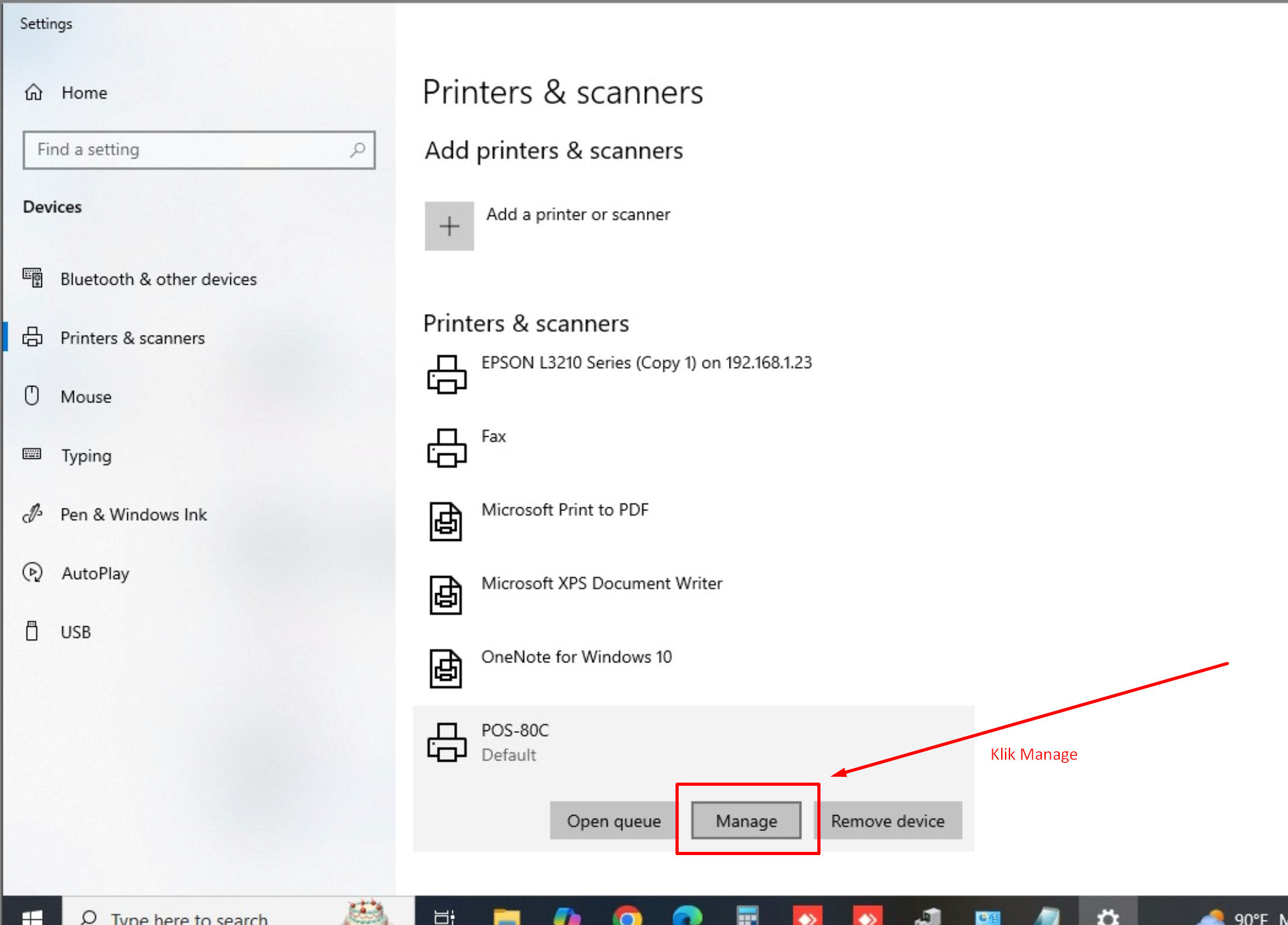Screen dimensions: 1288x925
Task: Open Pen & Windows Ink settings
Action: 134,514
